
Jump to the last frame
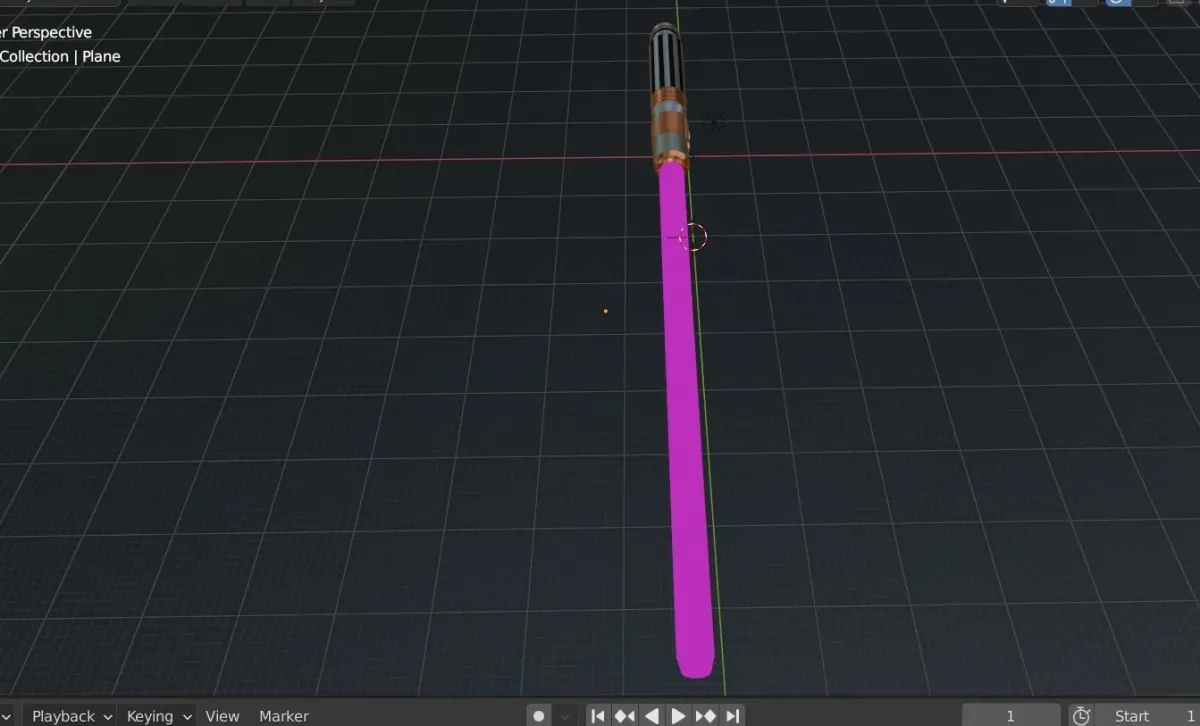click(732, 715)
